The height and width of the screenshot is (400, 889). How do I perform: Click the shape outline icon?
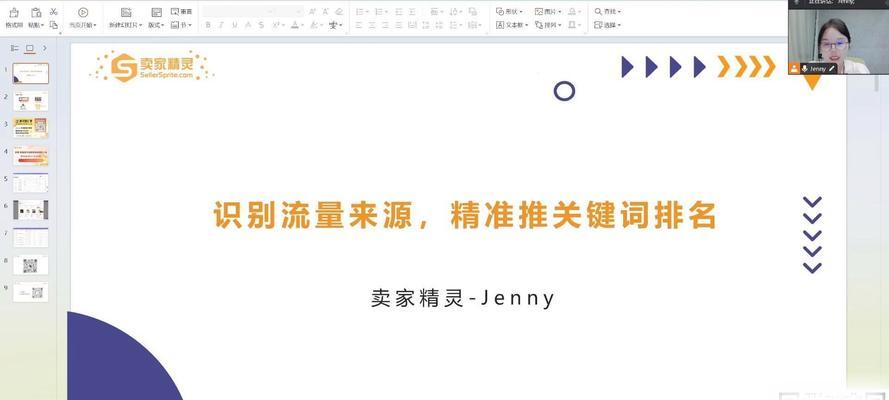[x=574, y=25]
